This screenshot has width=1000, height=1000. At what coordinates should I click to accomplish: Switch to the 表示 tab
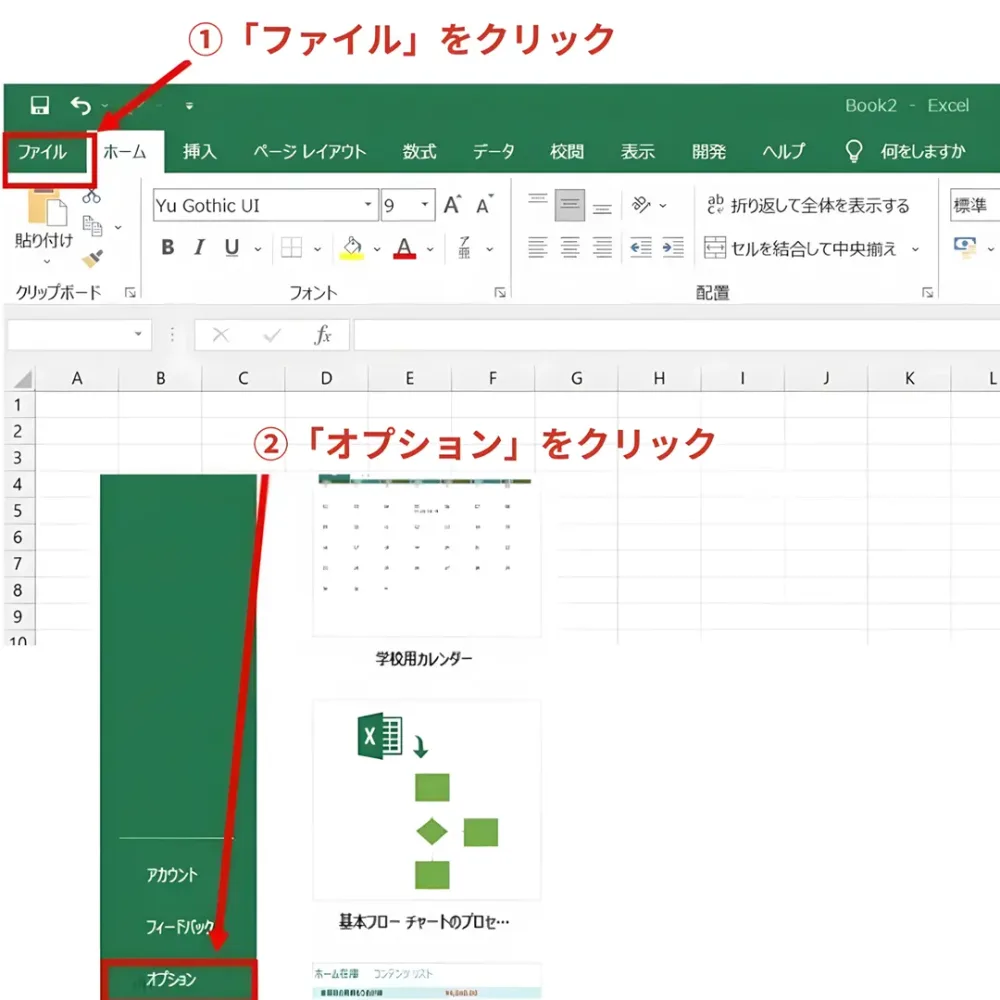638,152
